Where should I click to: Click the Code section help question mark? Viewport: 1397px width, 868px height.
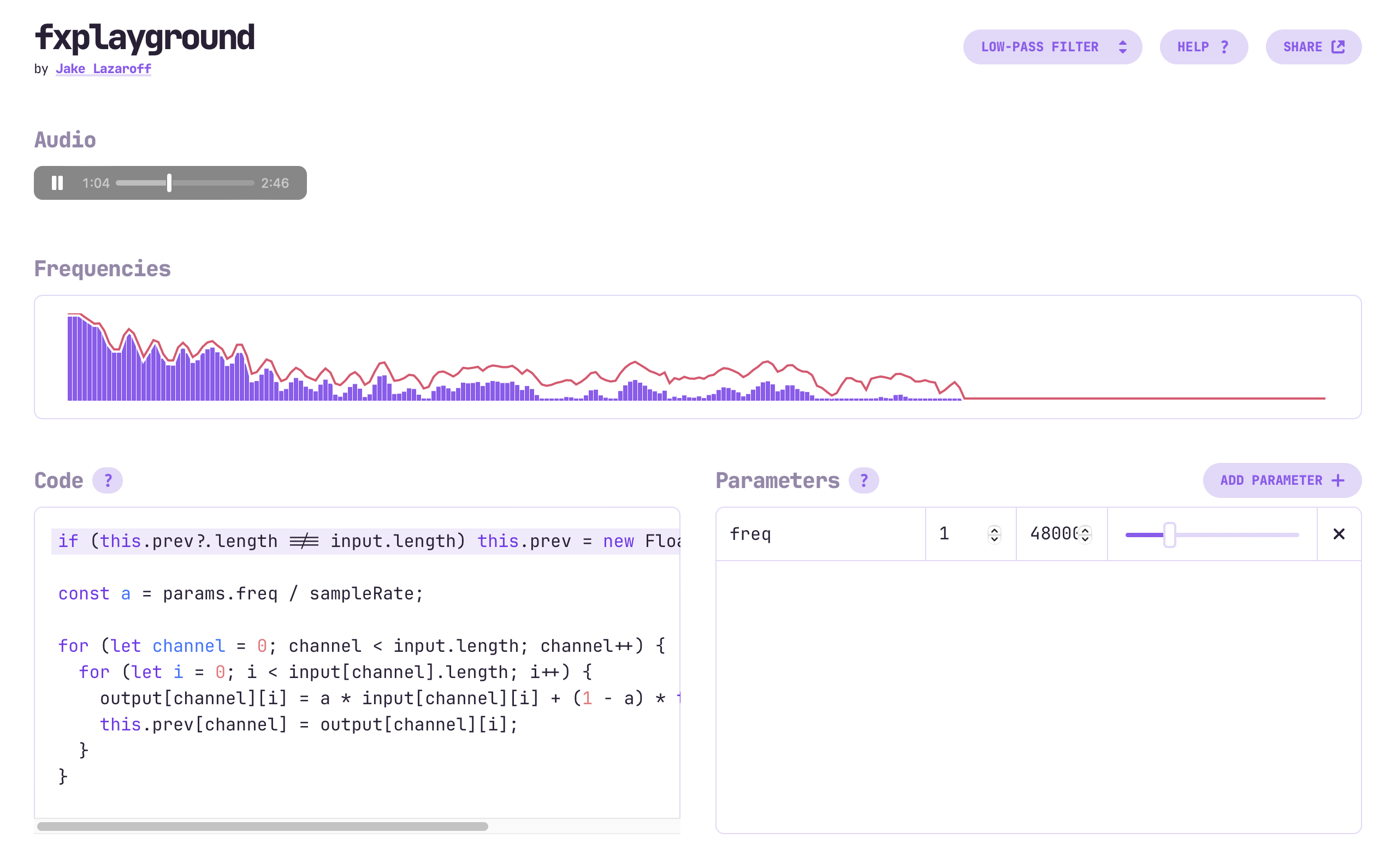[x=108, y=480]
